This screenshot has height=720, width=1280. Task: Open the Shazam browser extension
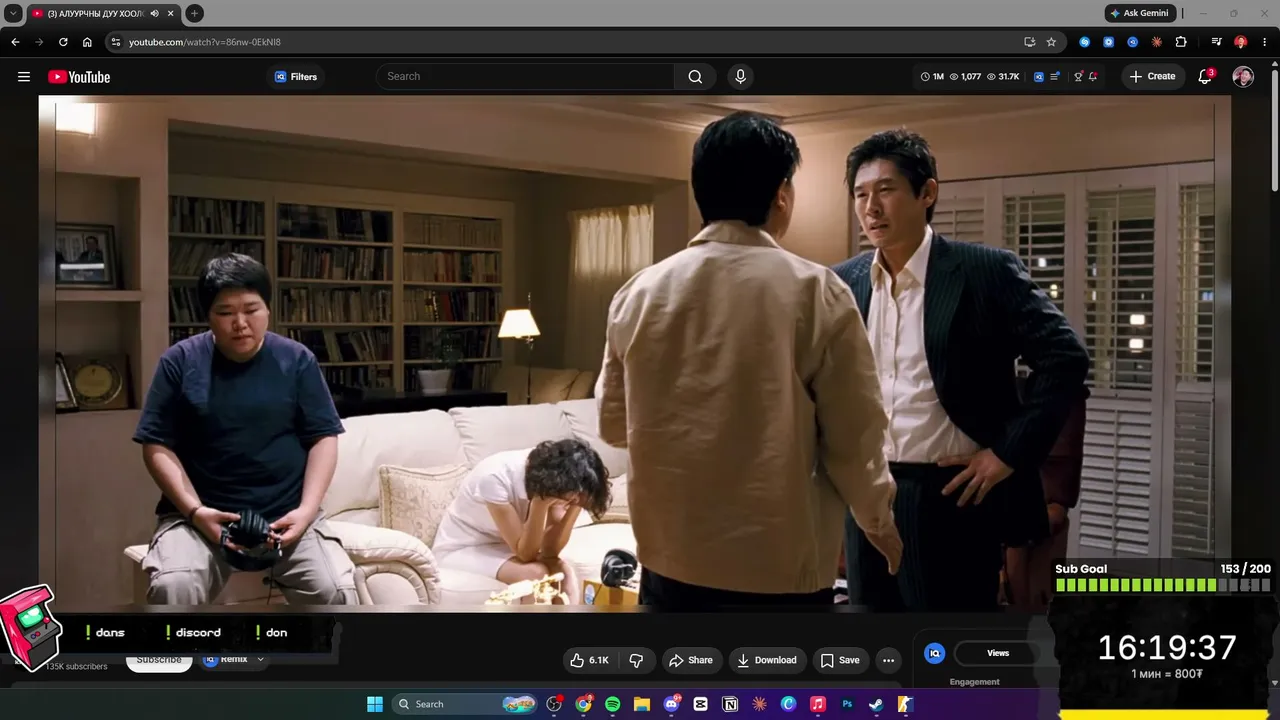[1084, 42]
